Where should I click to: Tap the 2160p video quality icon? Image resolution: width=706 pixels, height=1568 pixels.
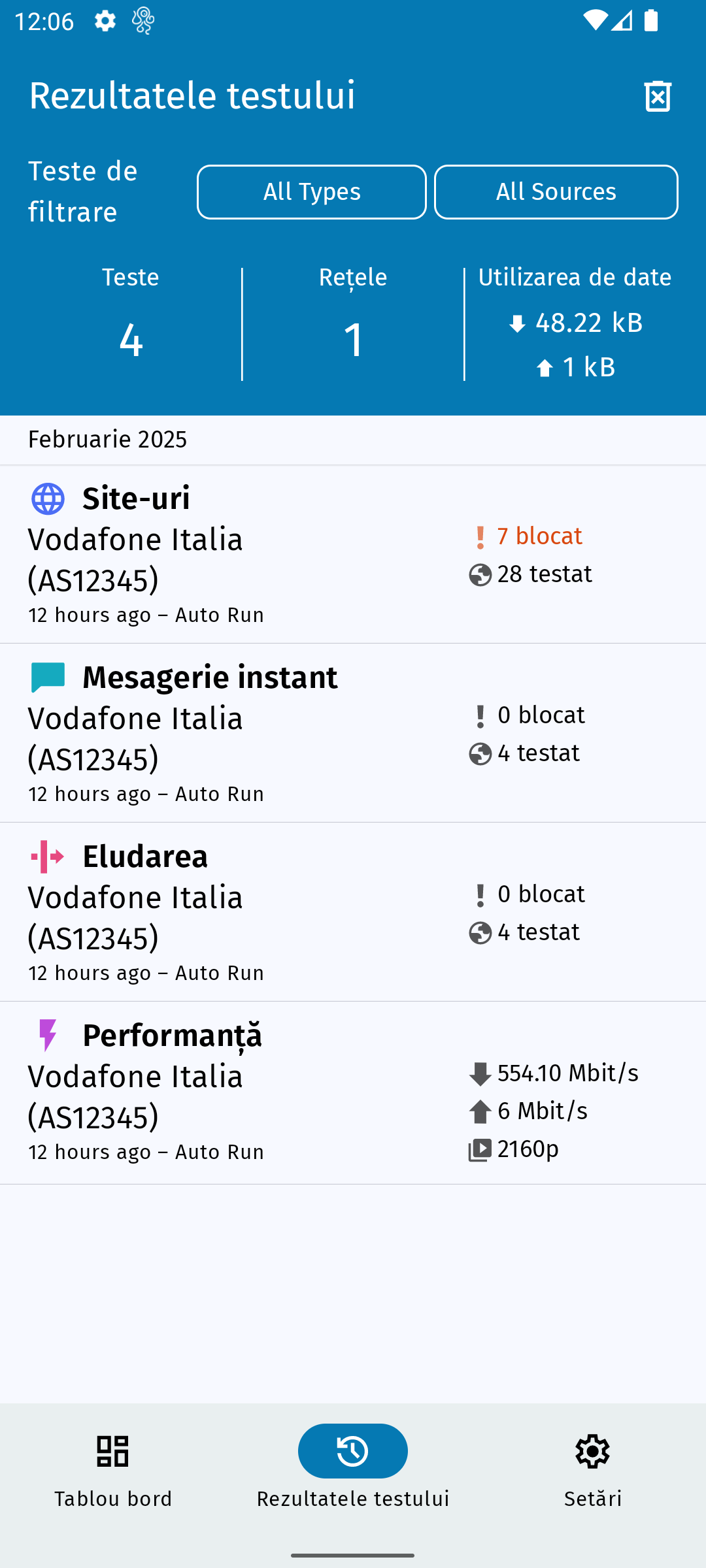(x=480, y=1150)
